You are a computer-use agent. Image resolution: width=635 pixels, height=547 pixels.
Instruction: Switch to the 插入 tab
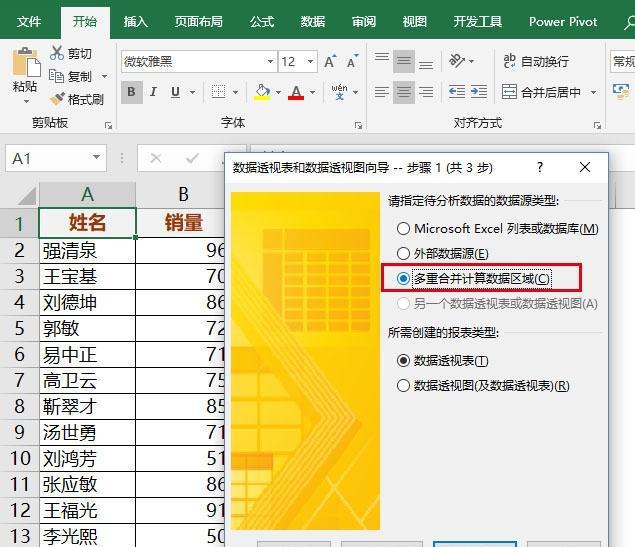point(136,21)
